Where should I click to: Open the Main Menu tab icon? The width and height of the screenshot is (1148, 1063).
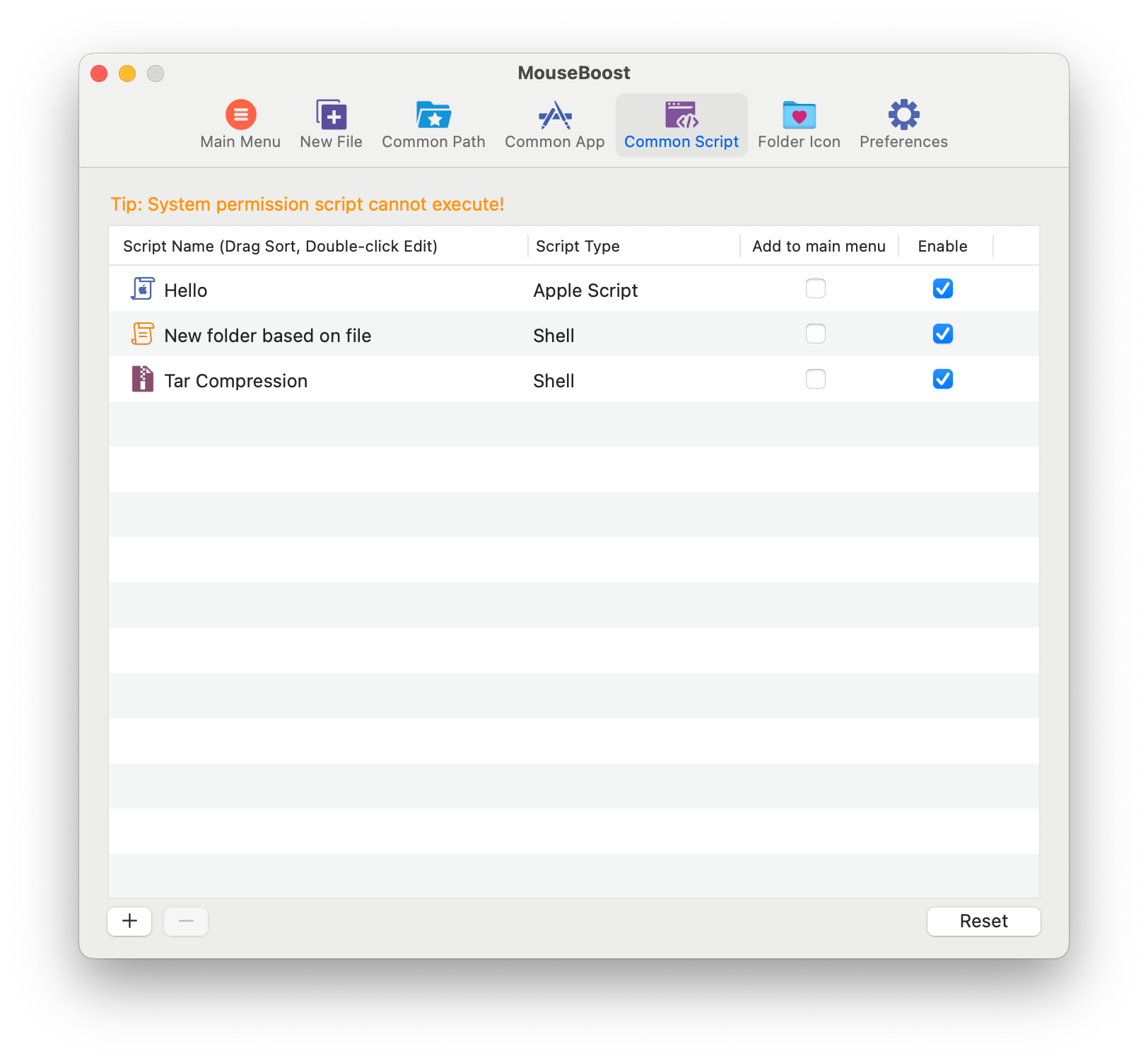click(x=241, y=114)
